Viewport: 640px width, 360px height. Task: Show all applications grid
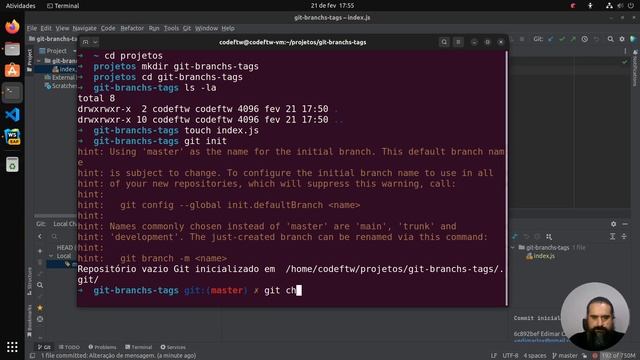(x=12, y=347)
